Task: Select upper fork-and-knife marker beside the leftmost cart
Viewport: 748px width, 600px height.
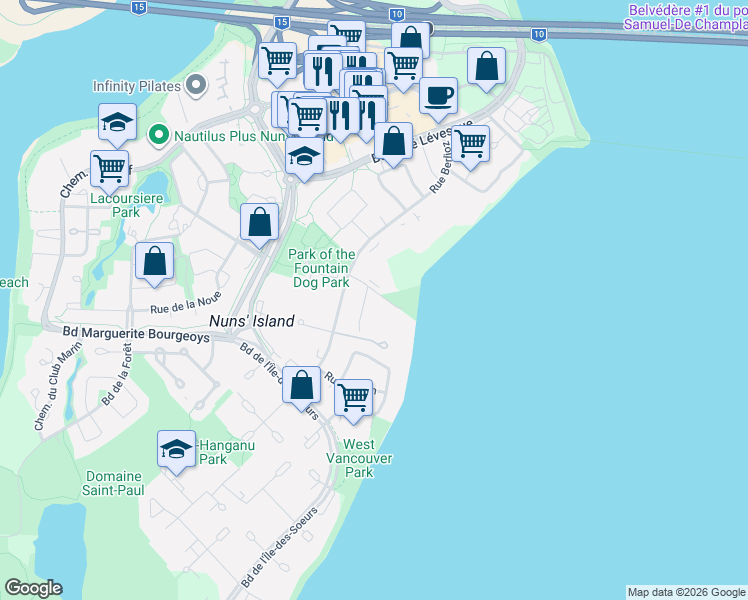Action: coord(323,72)
